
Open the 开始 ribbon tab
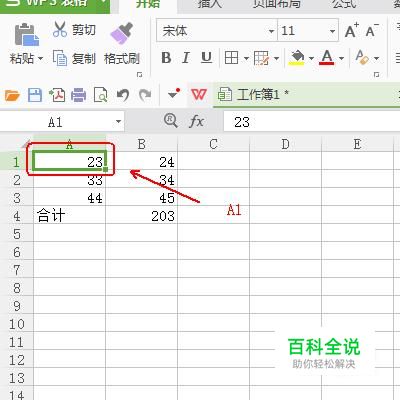[x=148, y=4]
